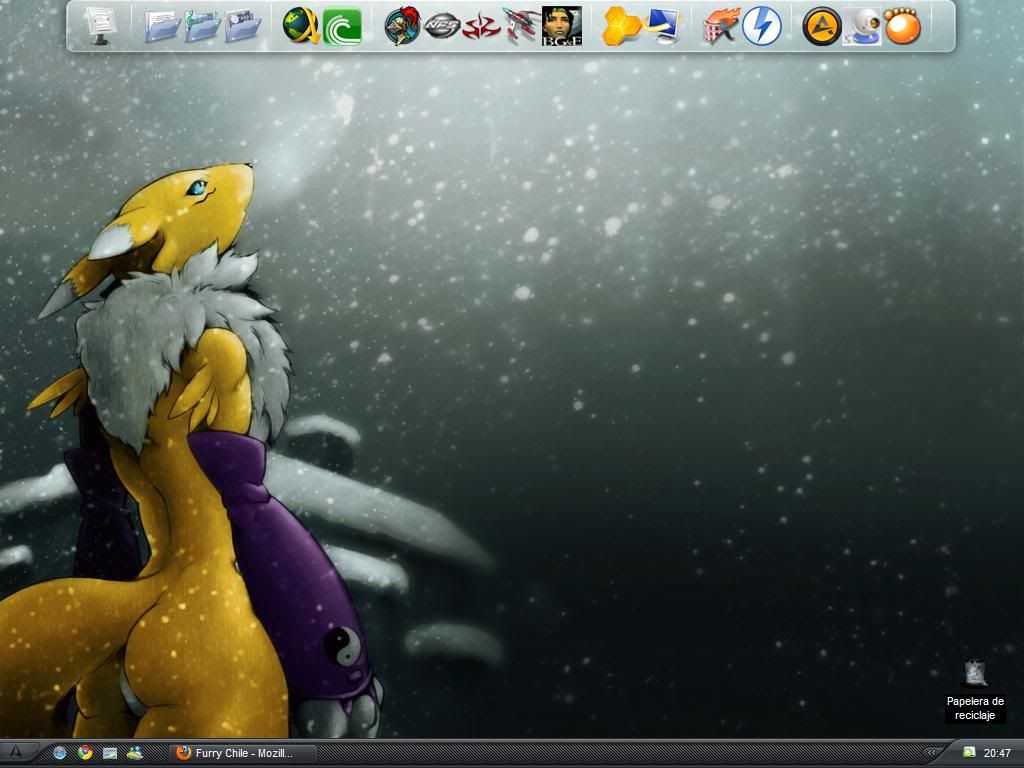Expand hidden system tray icons arrow
The height and width of the screenshot is (768, 1024).
click(932, 753)
